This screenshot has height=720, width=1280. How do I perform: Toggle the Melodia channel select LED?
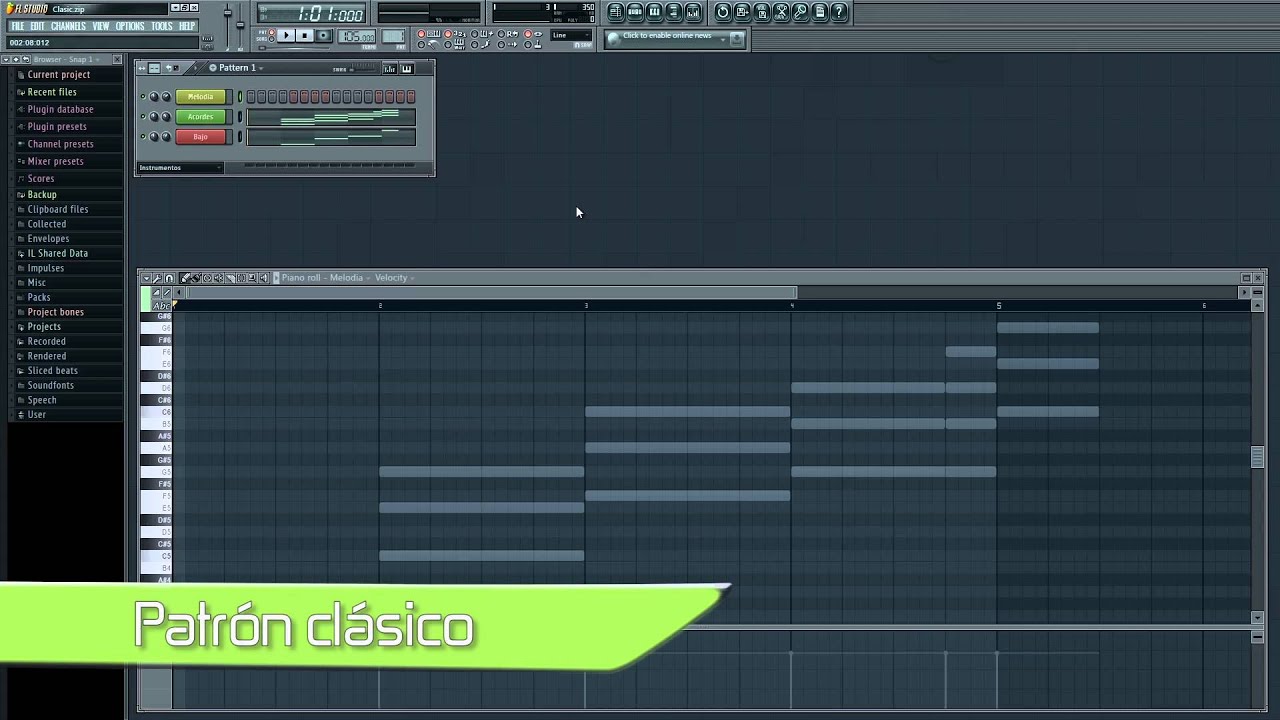(240, 96)
